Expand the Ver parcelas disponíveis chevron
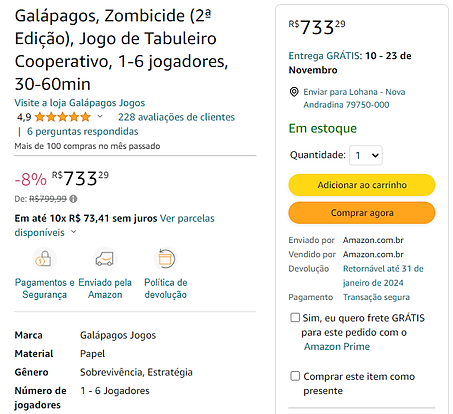Image resolution: width=453 pixels, height=414 pixels. coord(74,232)
